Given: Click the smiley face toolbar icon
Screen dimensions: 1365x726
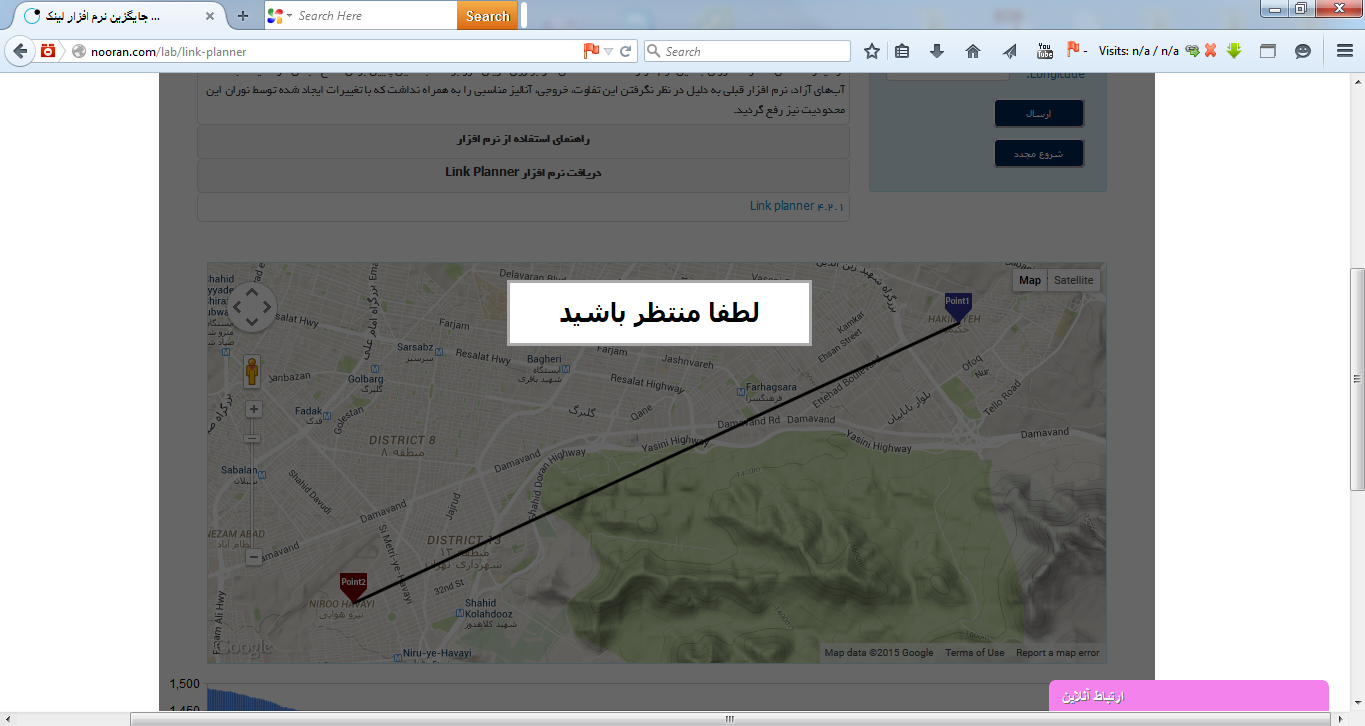Looking at the screenshot, I should 1302,51.
